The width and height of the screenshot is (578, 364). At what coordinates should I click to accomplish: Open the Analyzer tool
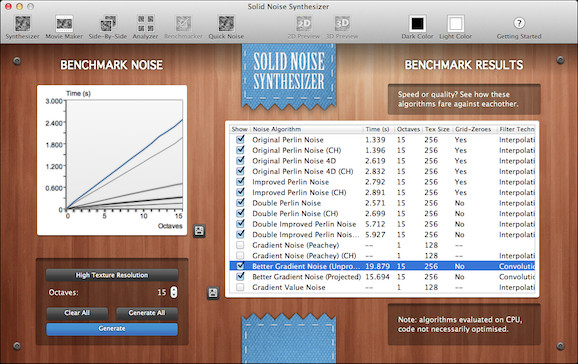click(x=145, y=27)
